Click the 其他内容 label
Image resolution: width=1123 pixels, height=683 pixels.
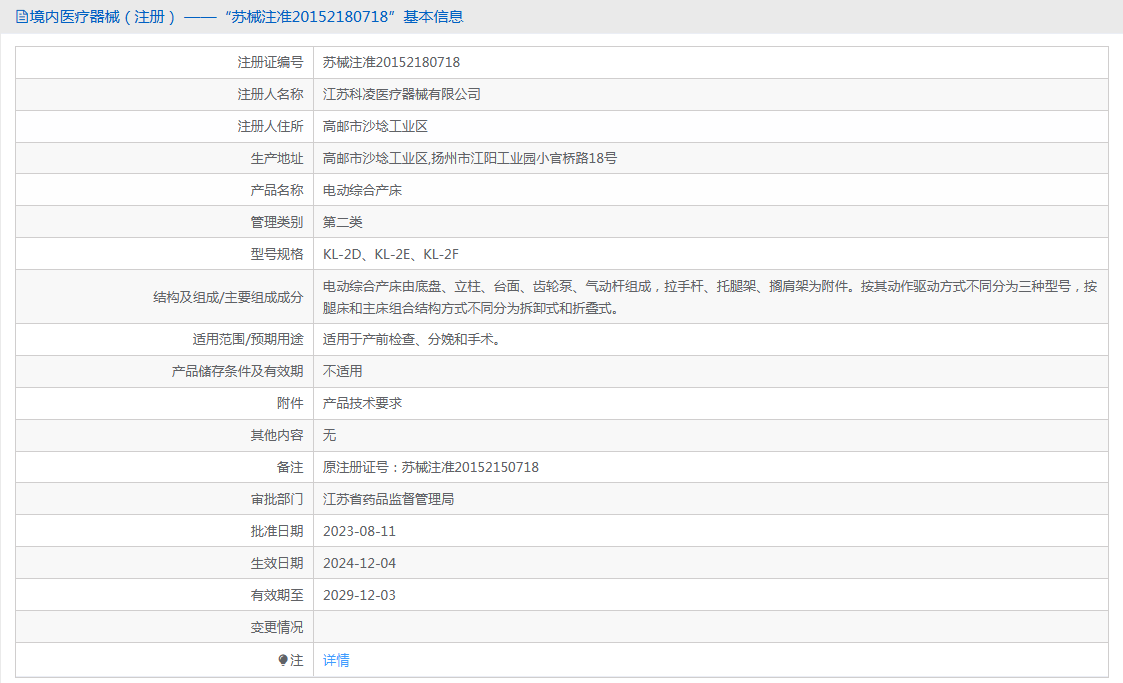pyautogui.click(x=276, y=435)
